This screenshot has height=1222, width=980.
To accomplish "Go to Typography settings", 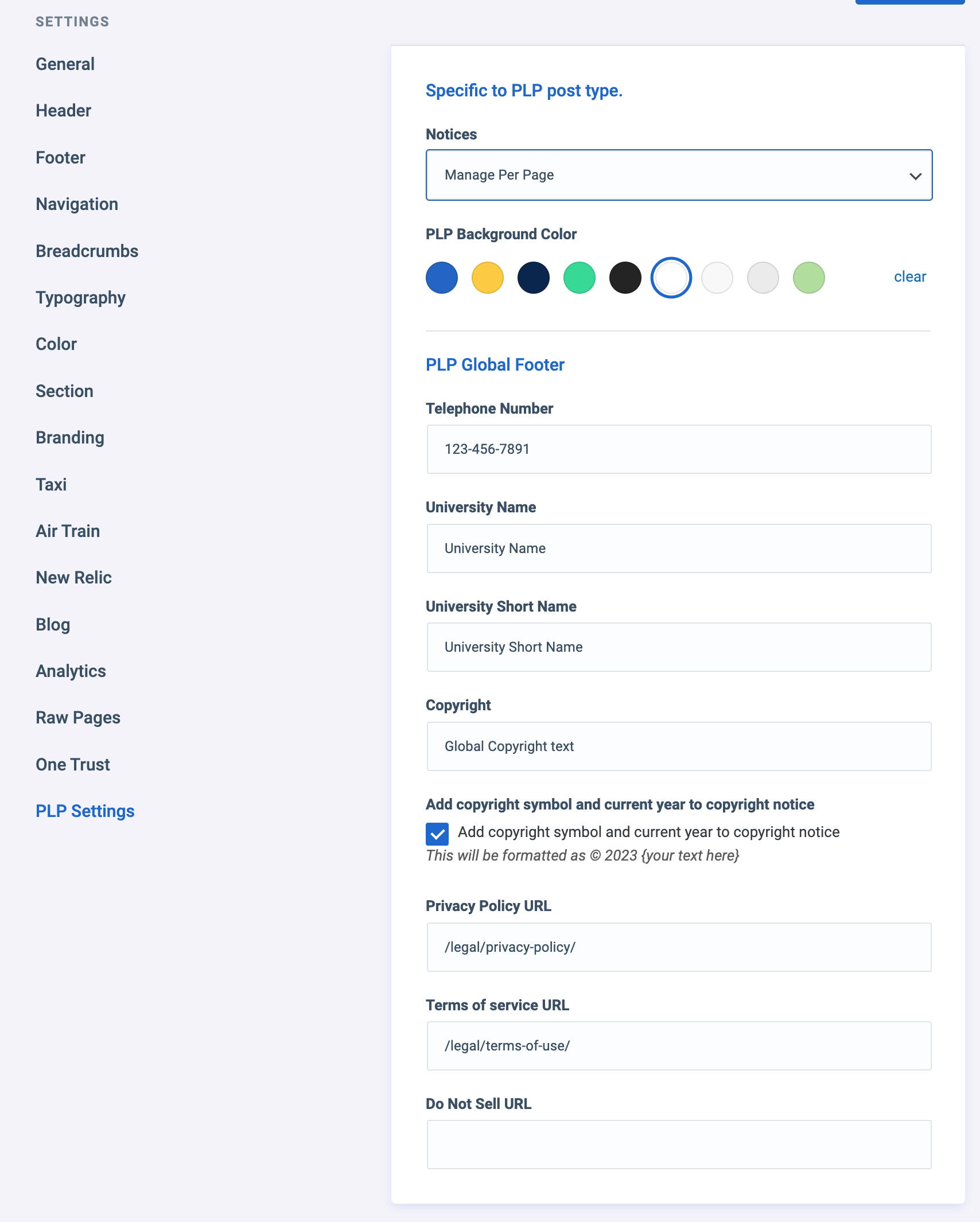I will (x=80, y=297).
